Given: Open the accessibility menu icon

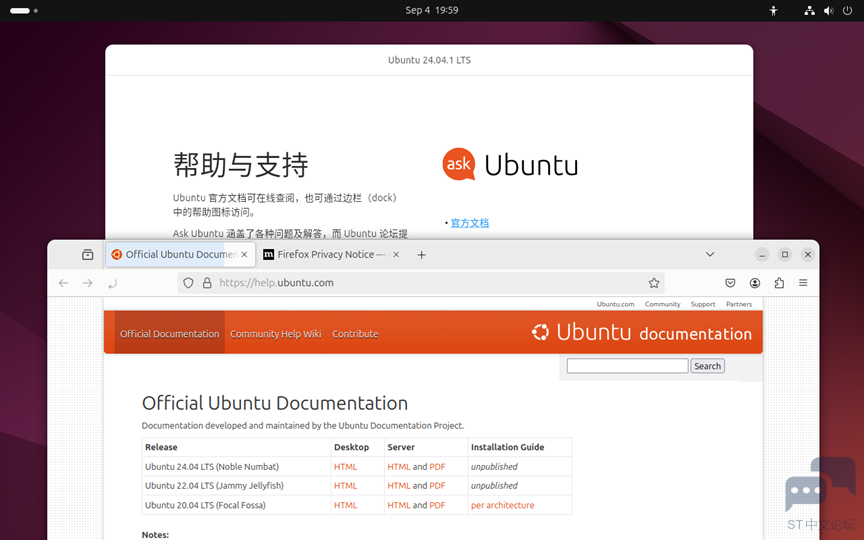Looking at the screenshot, I should [x=774, y=10].
